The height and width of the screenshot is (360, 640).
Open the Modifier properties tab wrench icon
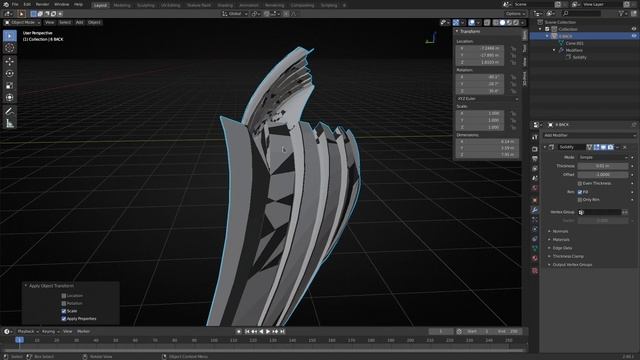tap(535, 210)
